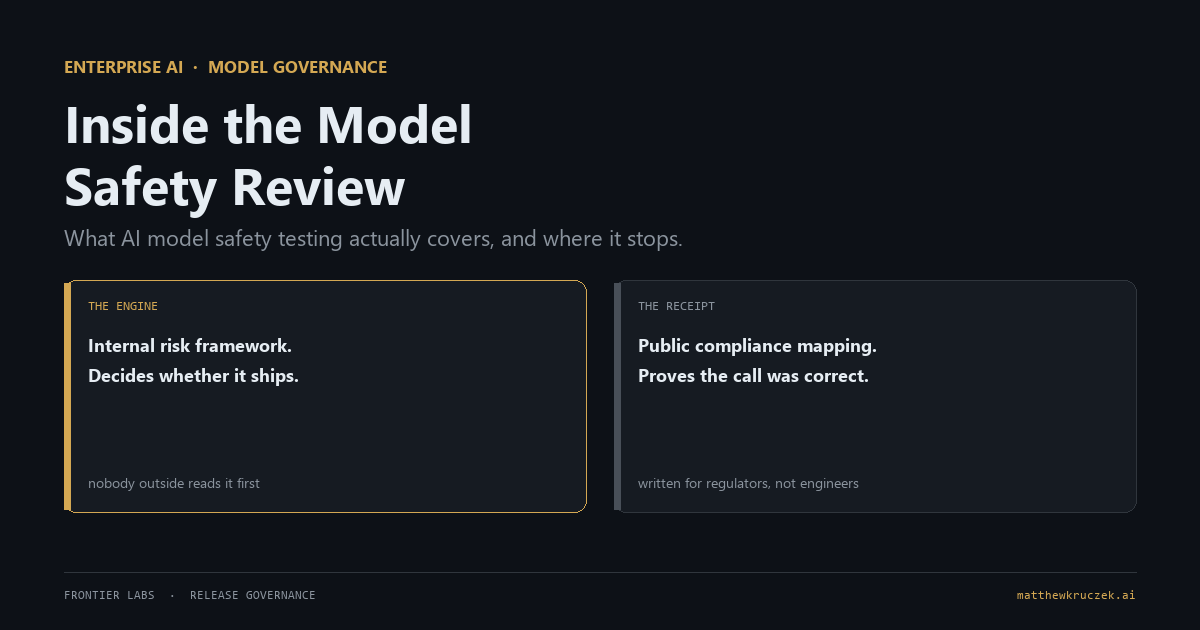Open the matthewkruczek.ai link

1076,595
